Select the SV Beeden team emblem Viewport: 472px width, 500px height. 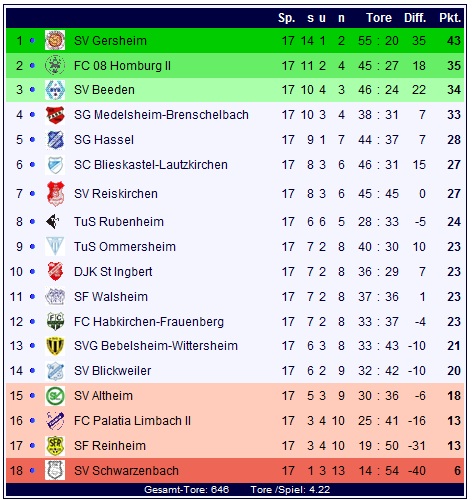point(55,90)
